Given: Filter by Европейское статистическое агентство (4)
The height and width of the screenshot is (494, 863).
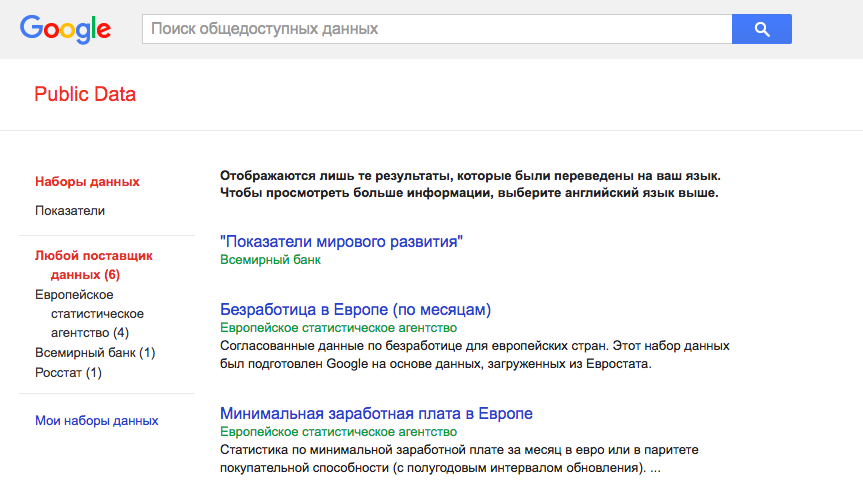Looking at the screenshot, I should (89, 314).
